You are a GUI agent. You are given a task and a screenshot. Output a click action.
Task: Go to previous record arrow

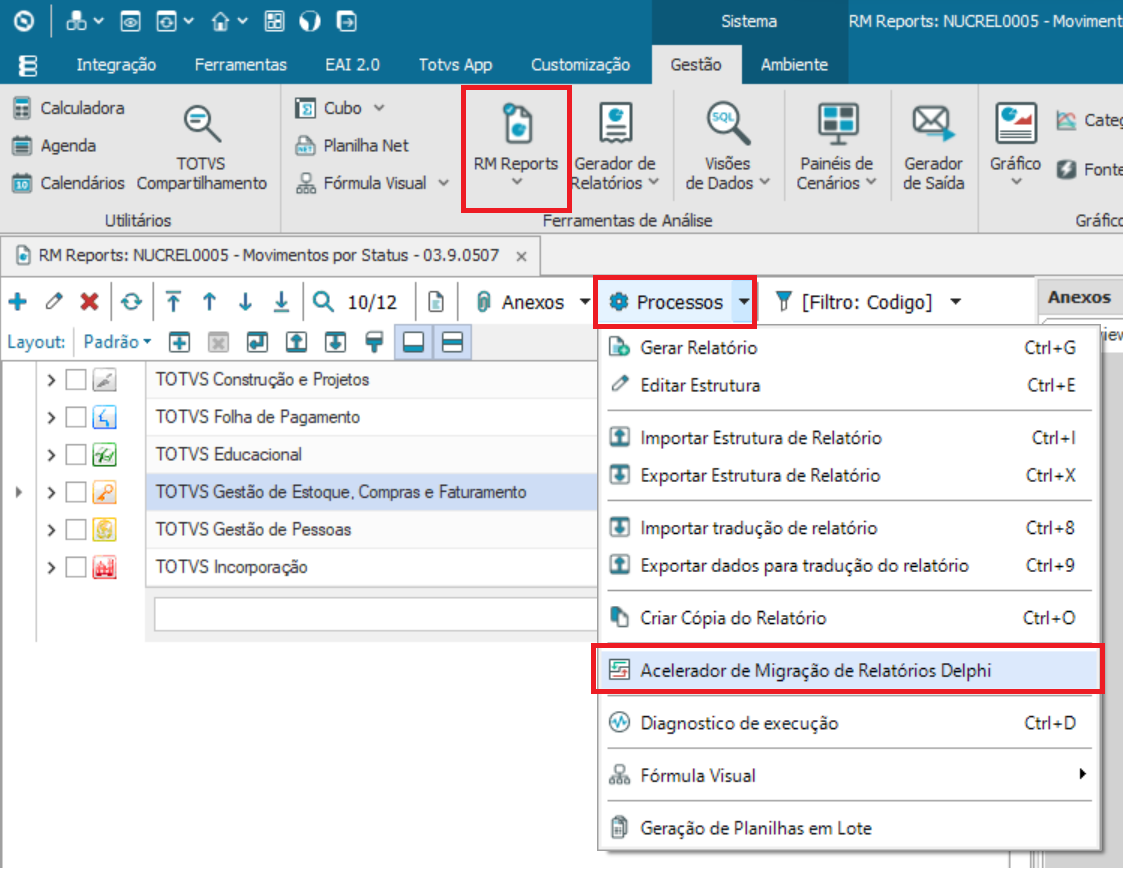coord(209,301)
